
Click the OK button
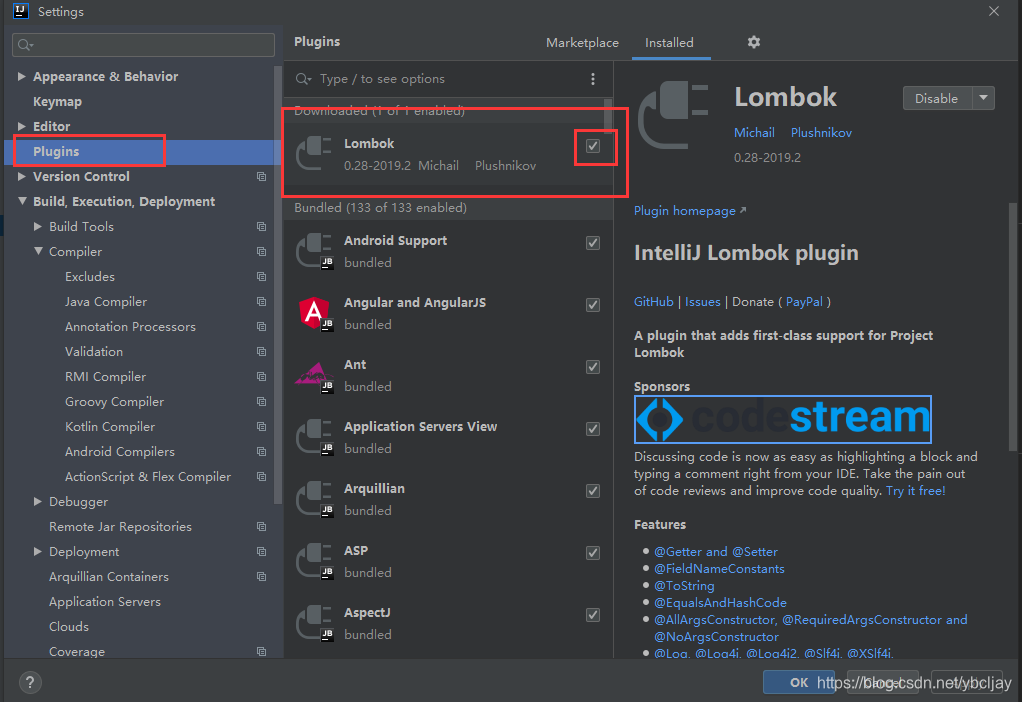pos(798,682)
